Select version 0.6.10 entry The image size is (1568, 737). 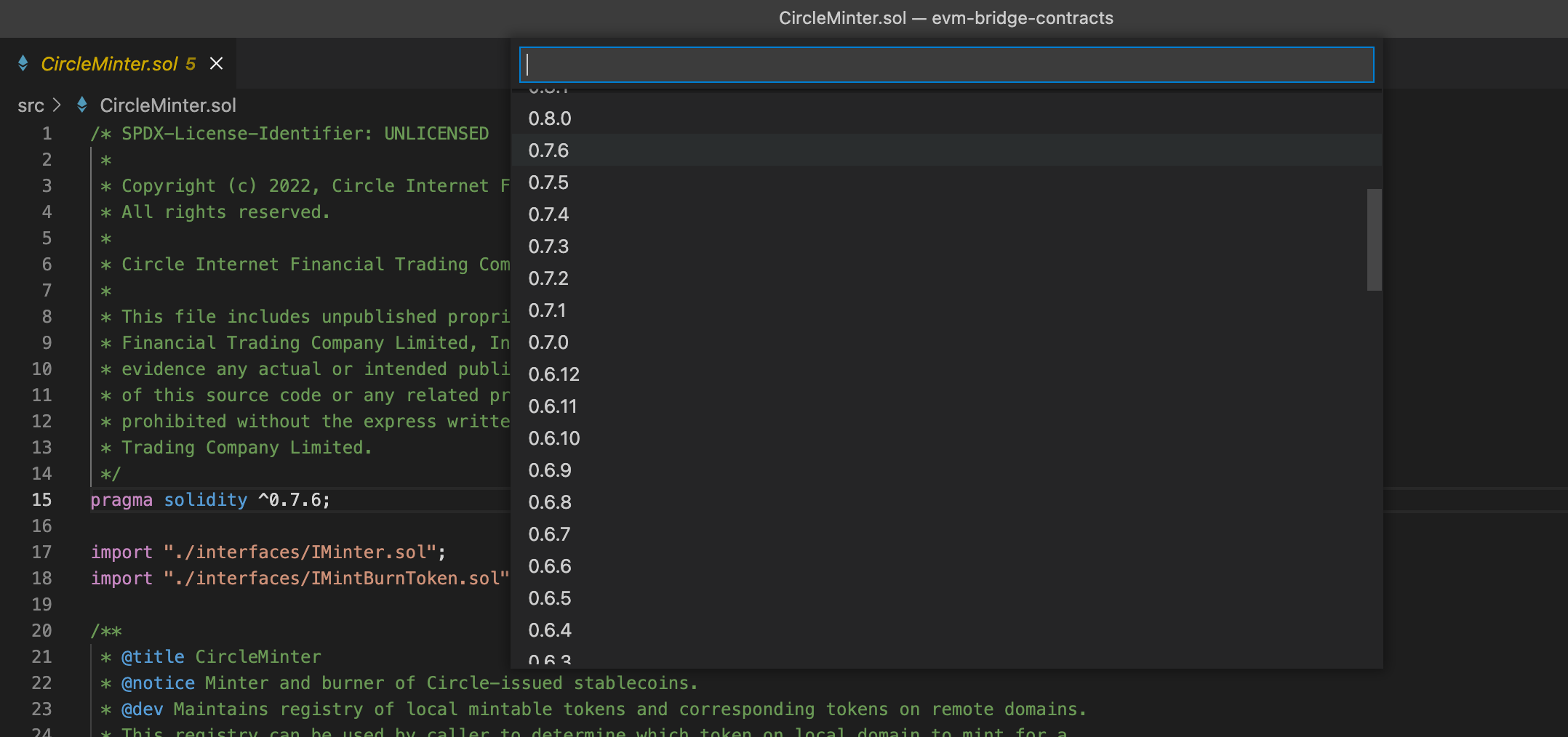[x=946, y=438]
